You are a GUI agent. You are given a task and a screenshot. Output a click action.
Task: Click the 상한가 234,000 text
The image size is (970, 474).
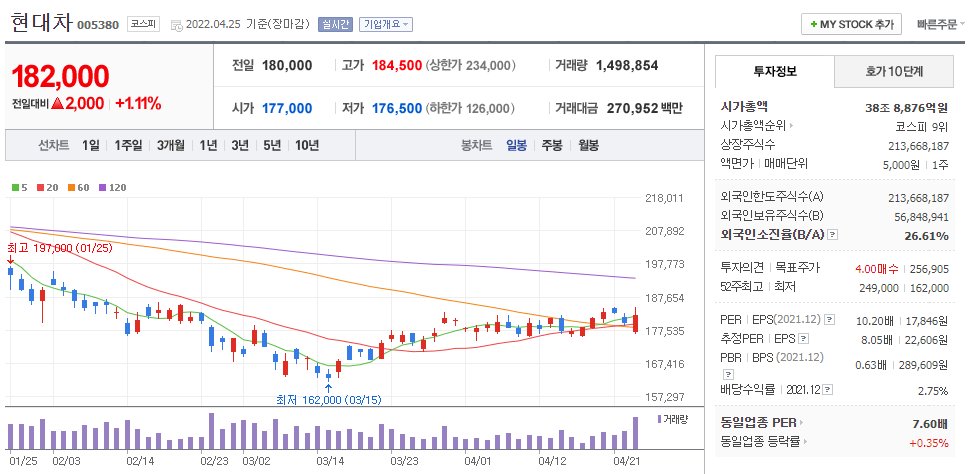click(x=471, y=66)
